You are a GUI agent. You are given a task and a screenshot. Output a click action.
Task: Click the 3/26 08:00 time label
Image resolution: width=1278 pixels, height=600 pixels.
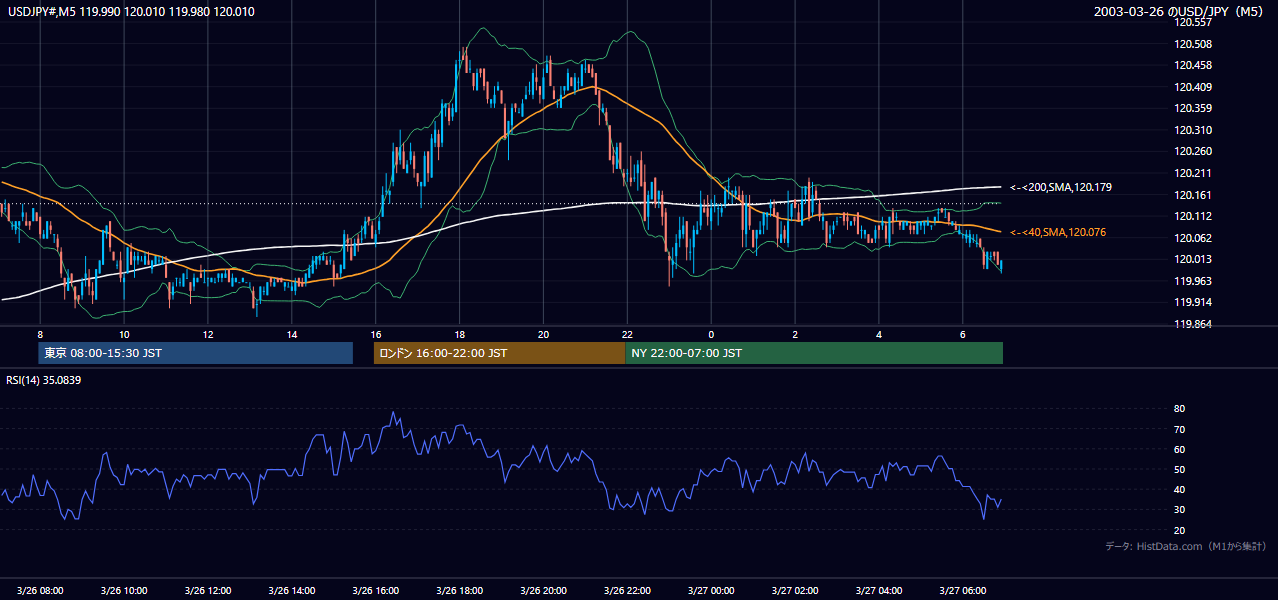(x=39, y=591)
